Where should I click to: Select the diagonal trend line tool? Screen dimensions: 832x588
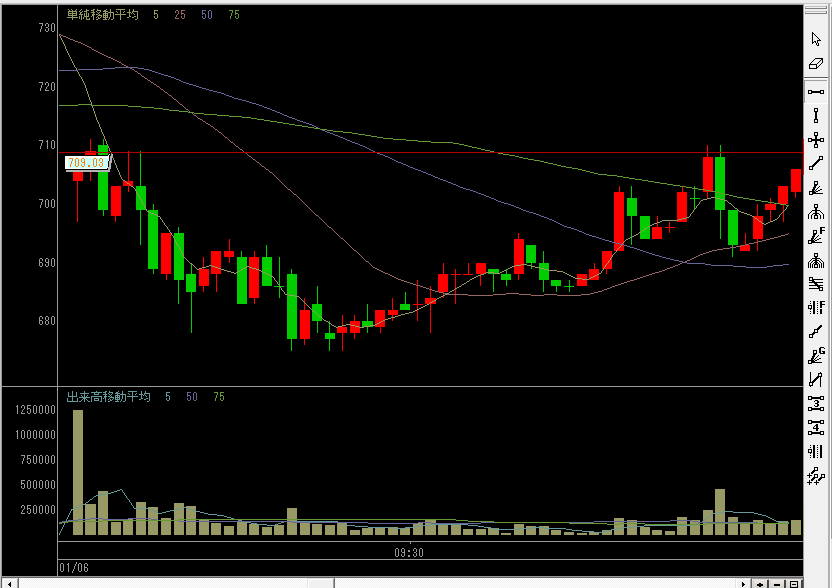[x=816, y=164]
